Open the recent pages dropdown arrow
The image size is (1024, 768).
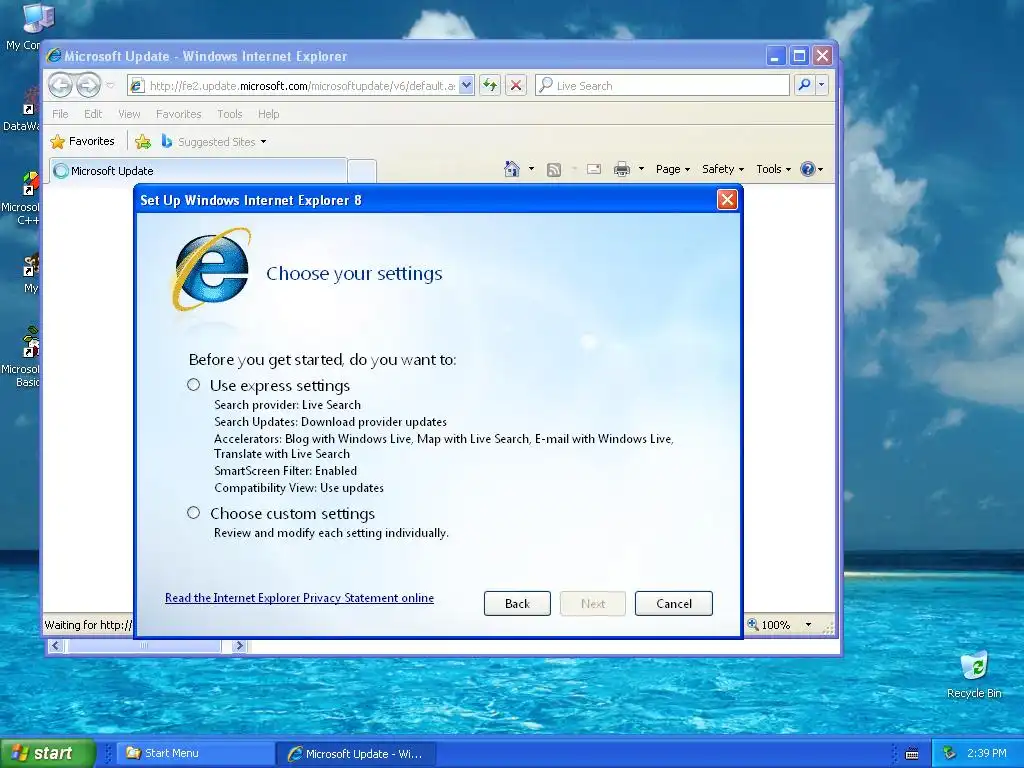[110, 86]
